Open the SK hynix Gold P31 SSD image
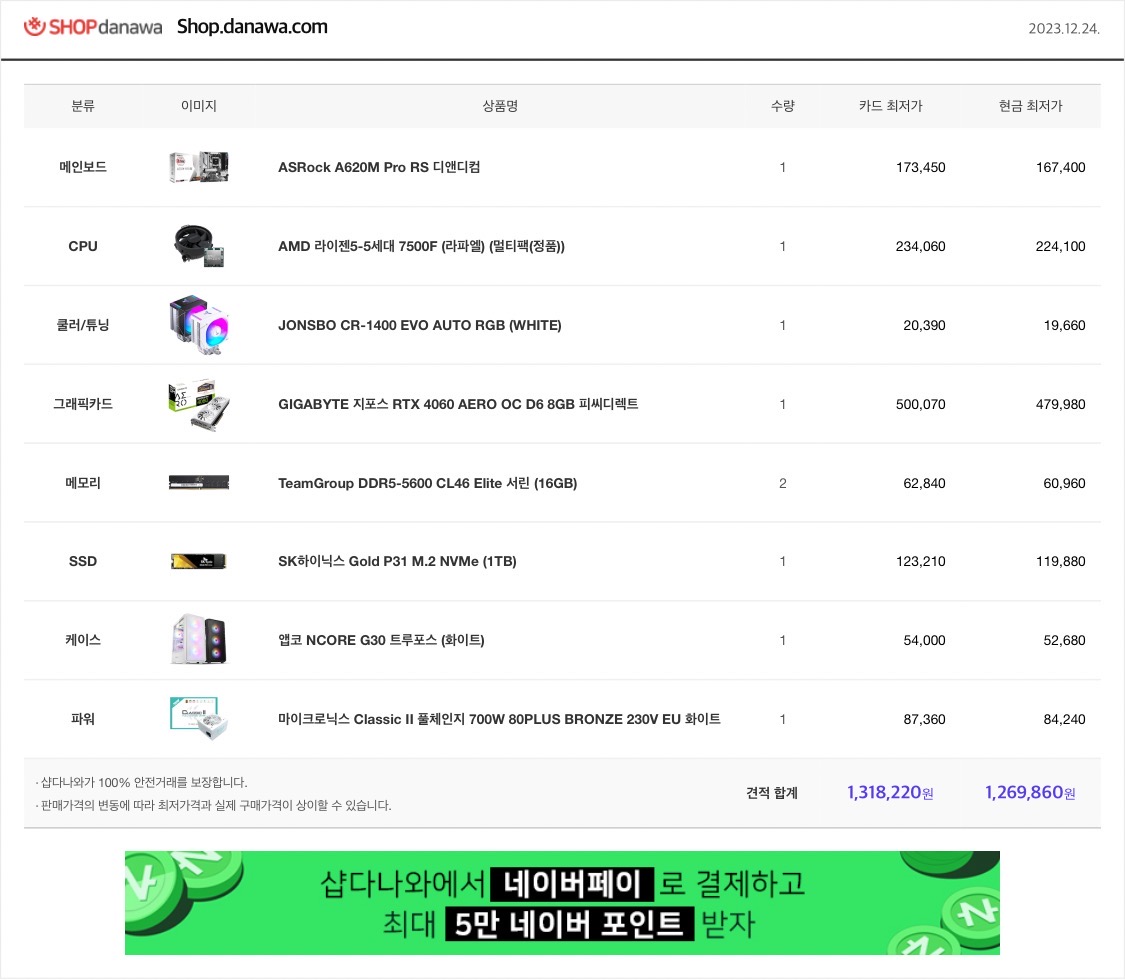The width and height of the screenshot is (1125, 980). coord(199,561)
